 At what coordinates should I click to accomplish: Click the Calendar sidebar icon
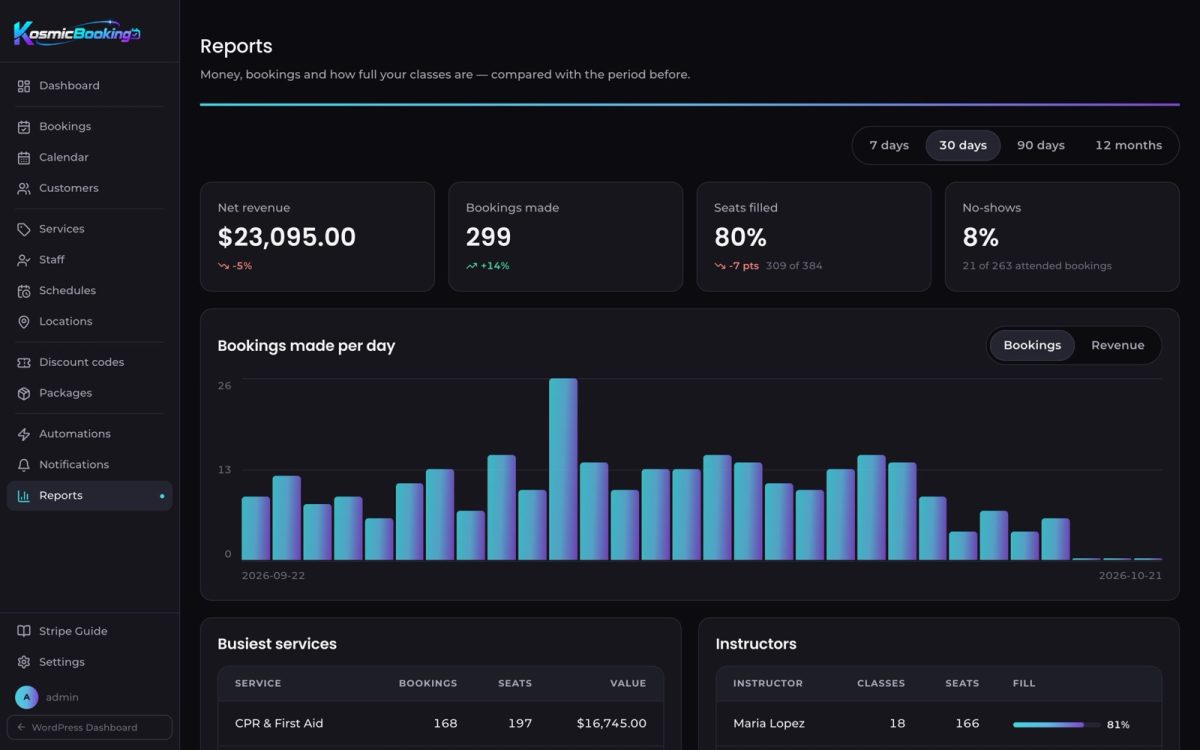[x=24, y=158]
